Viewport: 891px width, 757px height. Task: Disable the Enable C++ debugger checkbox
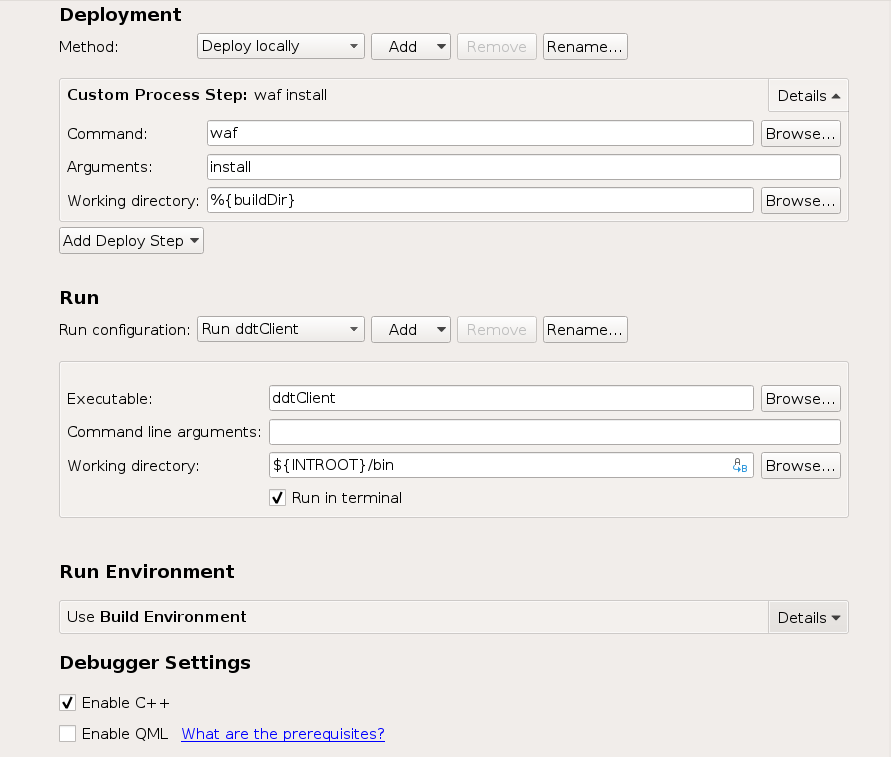[68, 703]
